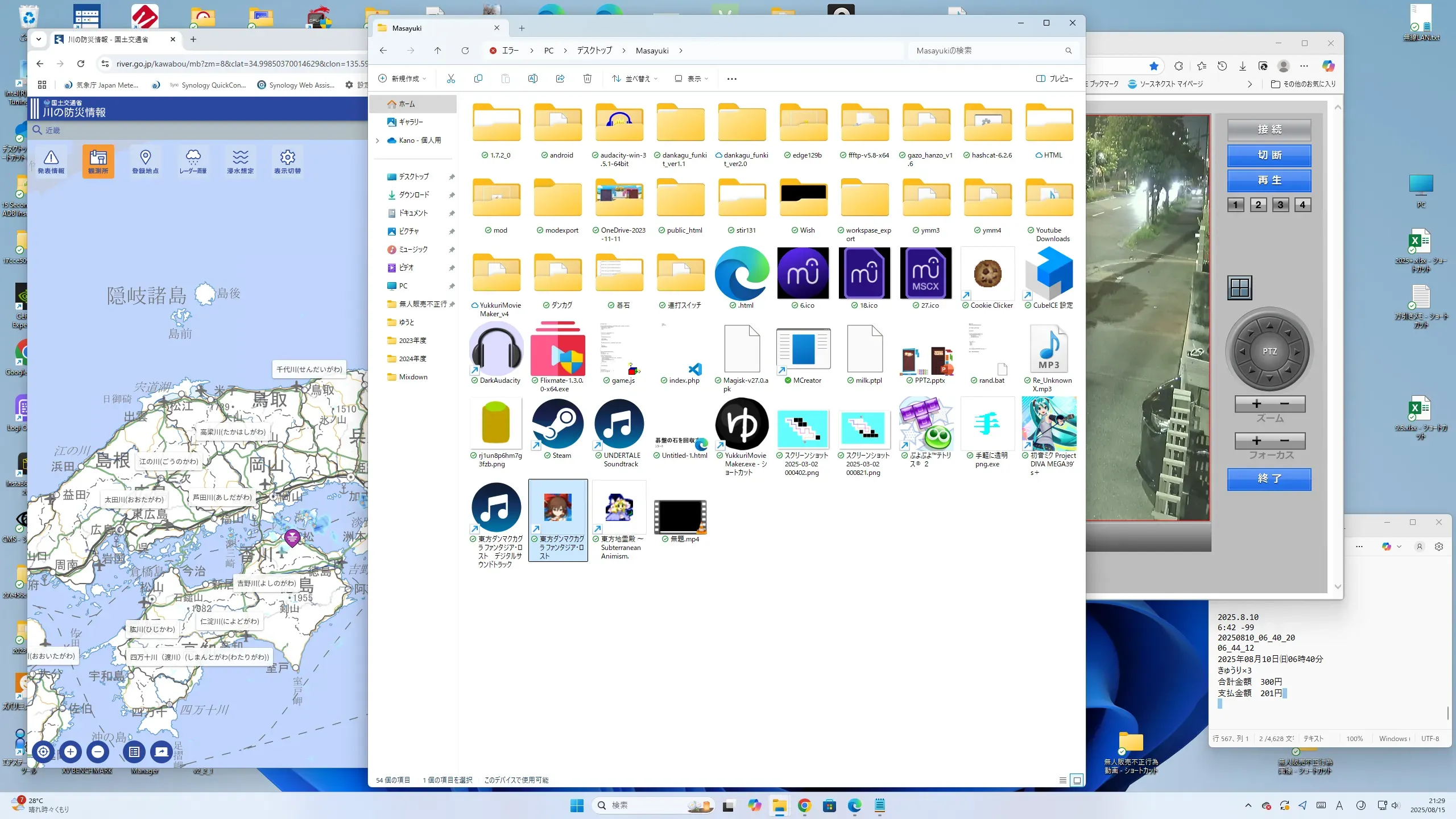Click the cut scissors icon in Explorer toolbar
Image resolution: width=1456 pixels, height=819 pixels.
[x=450, y=78]
